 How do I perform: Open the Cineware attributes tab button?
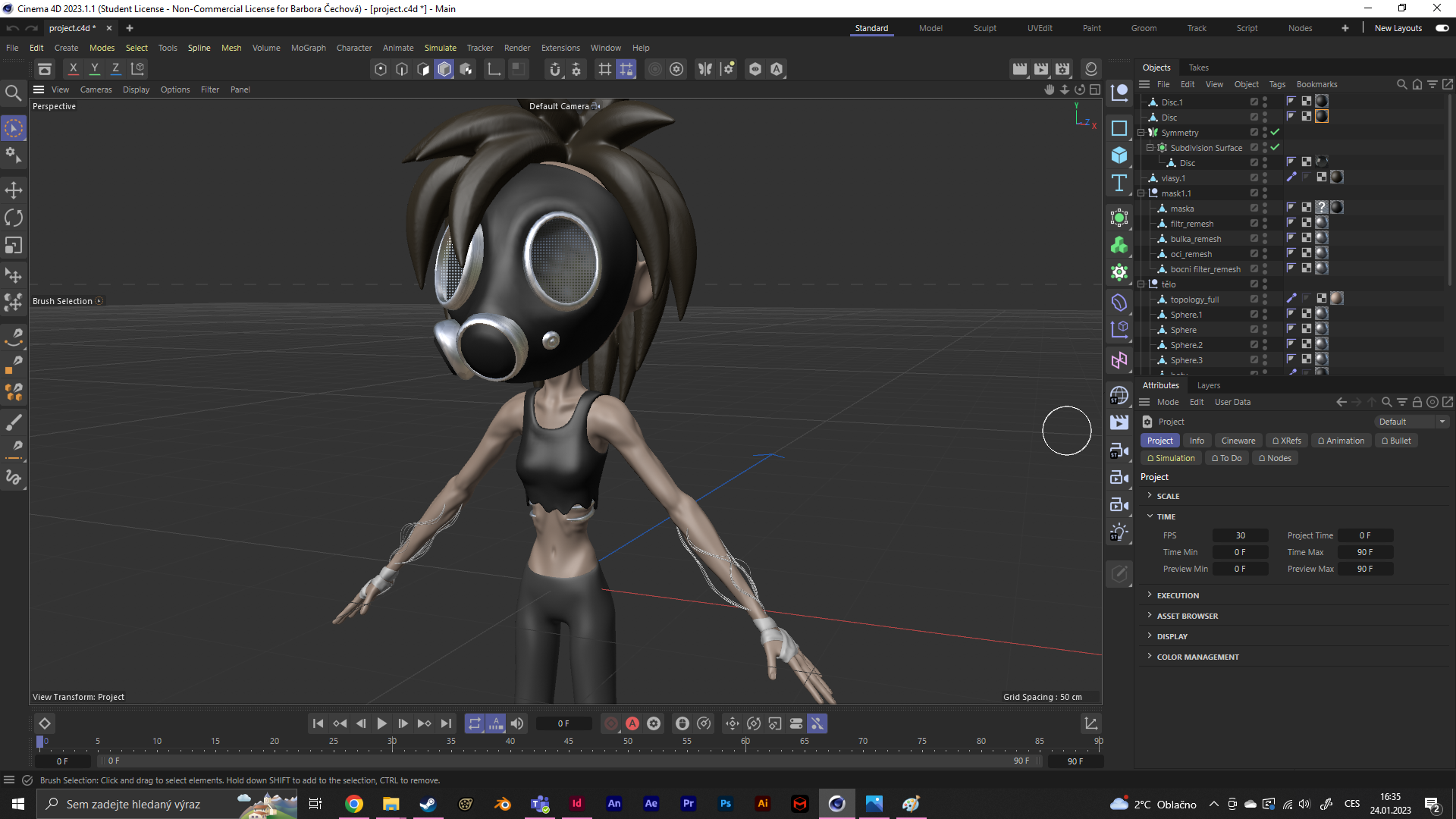coord(1238,441)
